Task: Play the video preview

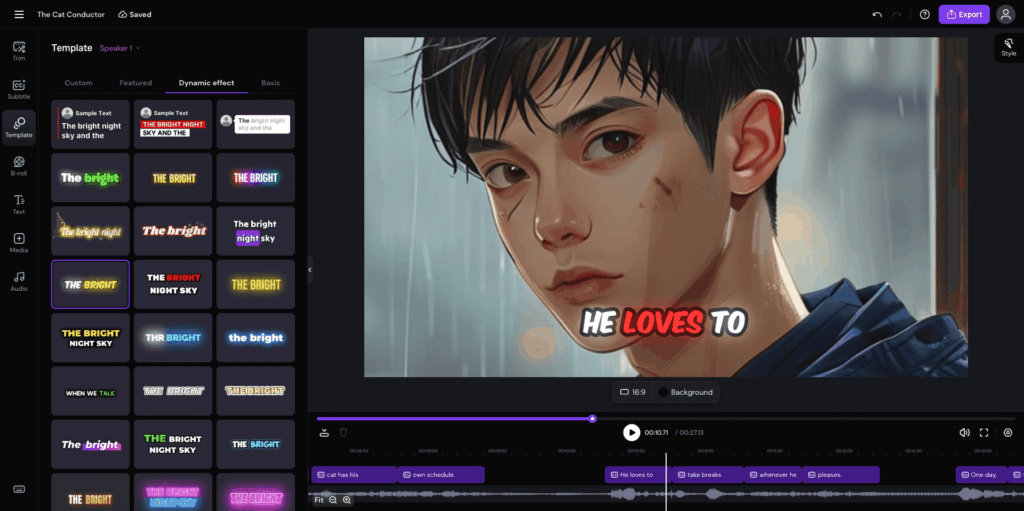Action: tap(631, 432)
